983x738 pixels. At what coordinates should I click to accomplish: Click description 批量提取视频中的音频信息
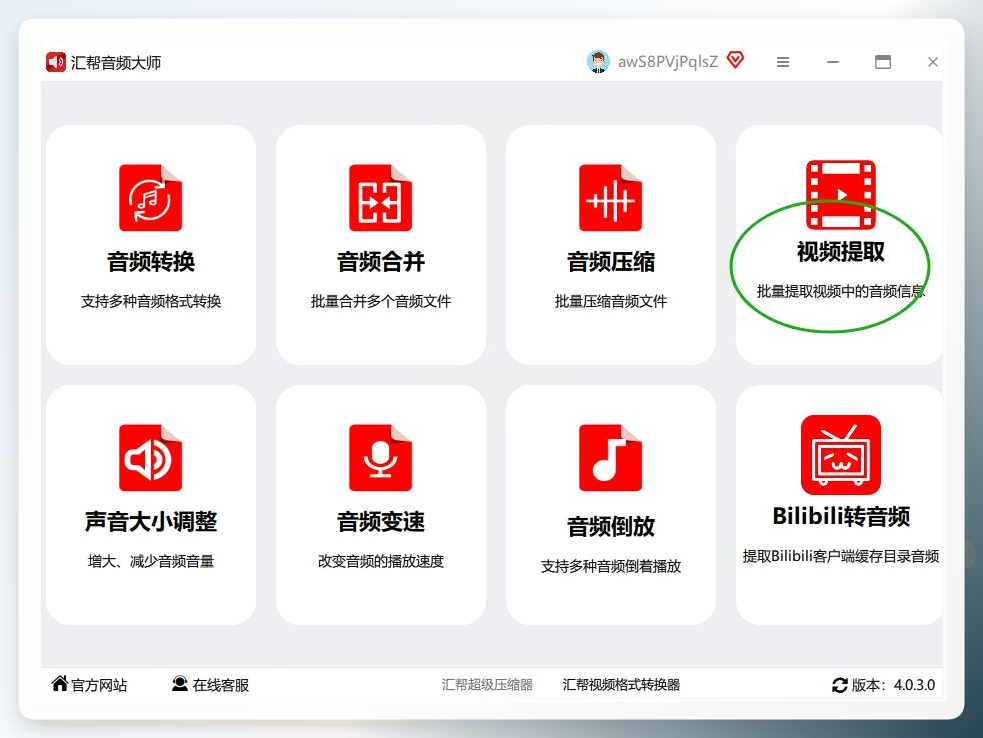click(x=841, y=292)
